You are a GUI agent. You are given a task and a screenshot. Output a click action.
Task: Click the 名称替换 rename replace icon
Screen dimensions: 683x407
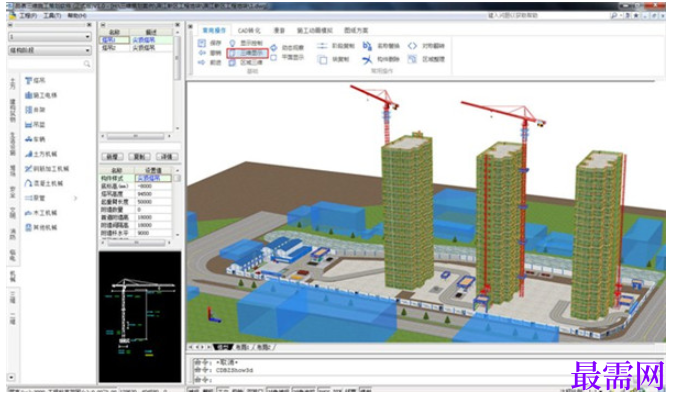point(367,46)
